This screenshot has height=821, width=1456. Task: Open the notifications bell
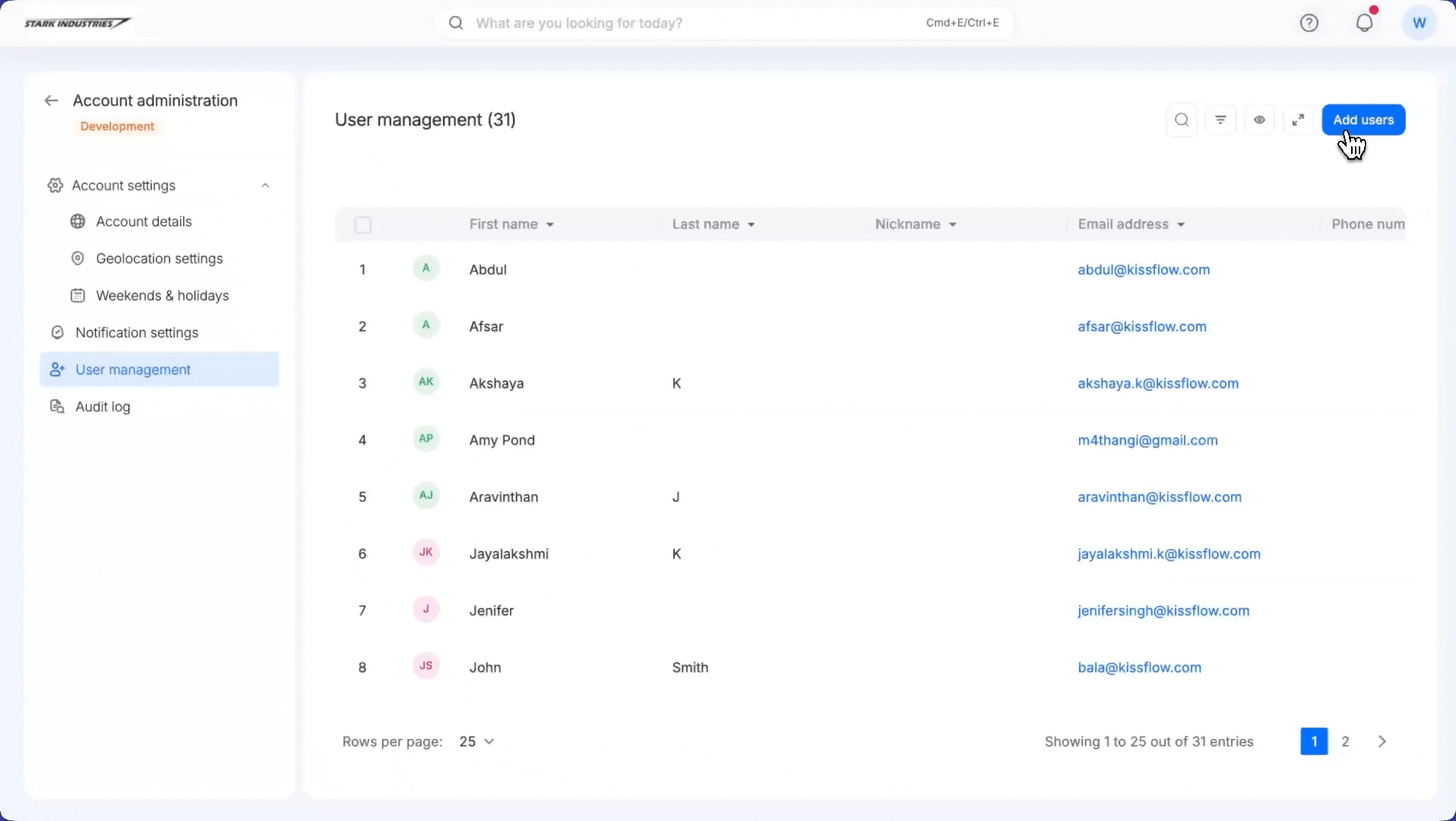pos(1365,24)
